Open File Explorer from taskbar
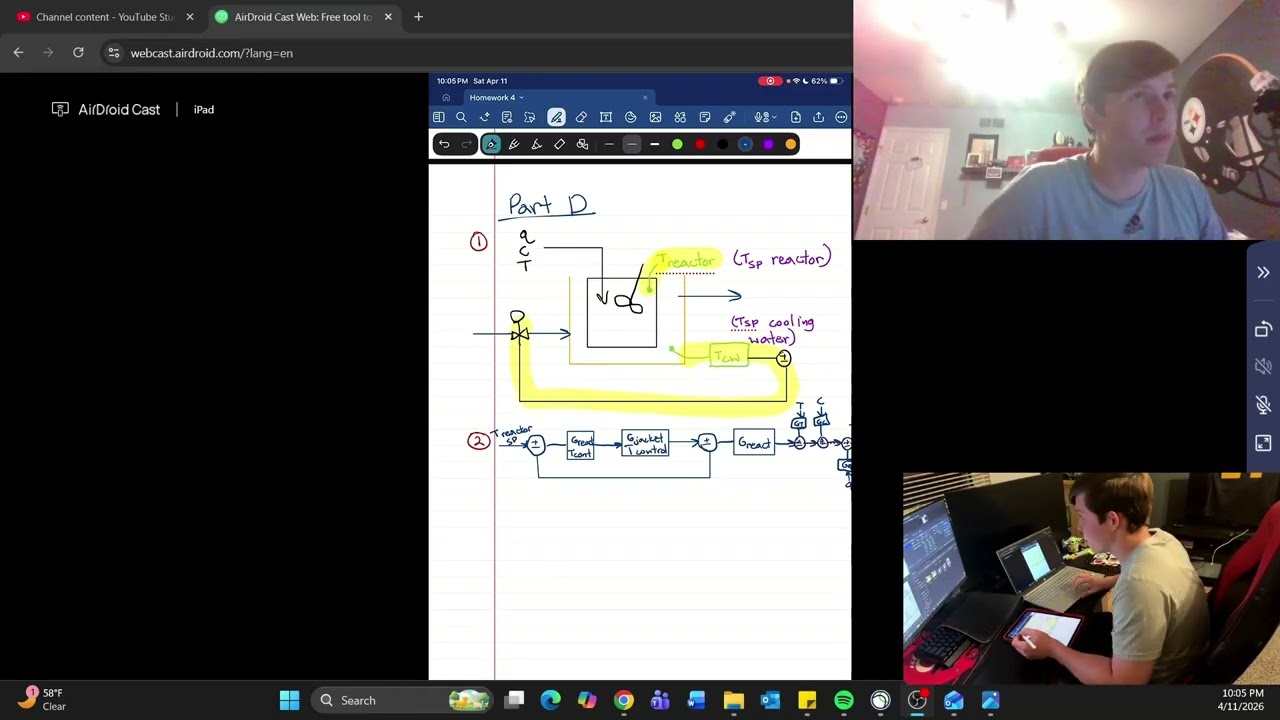This screenshot has width=1280, height=720. tap(733, 700)
